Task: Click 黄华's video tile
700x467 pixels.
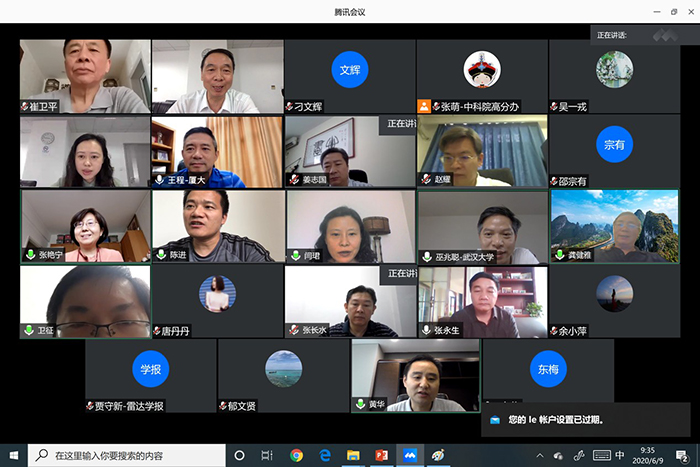Action: (414, 375)
